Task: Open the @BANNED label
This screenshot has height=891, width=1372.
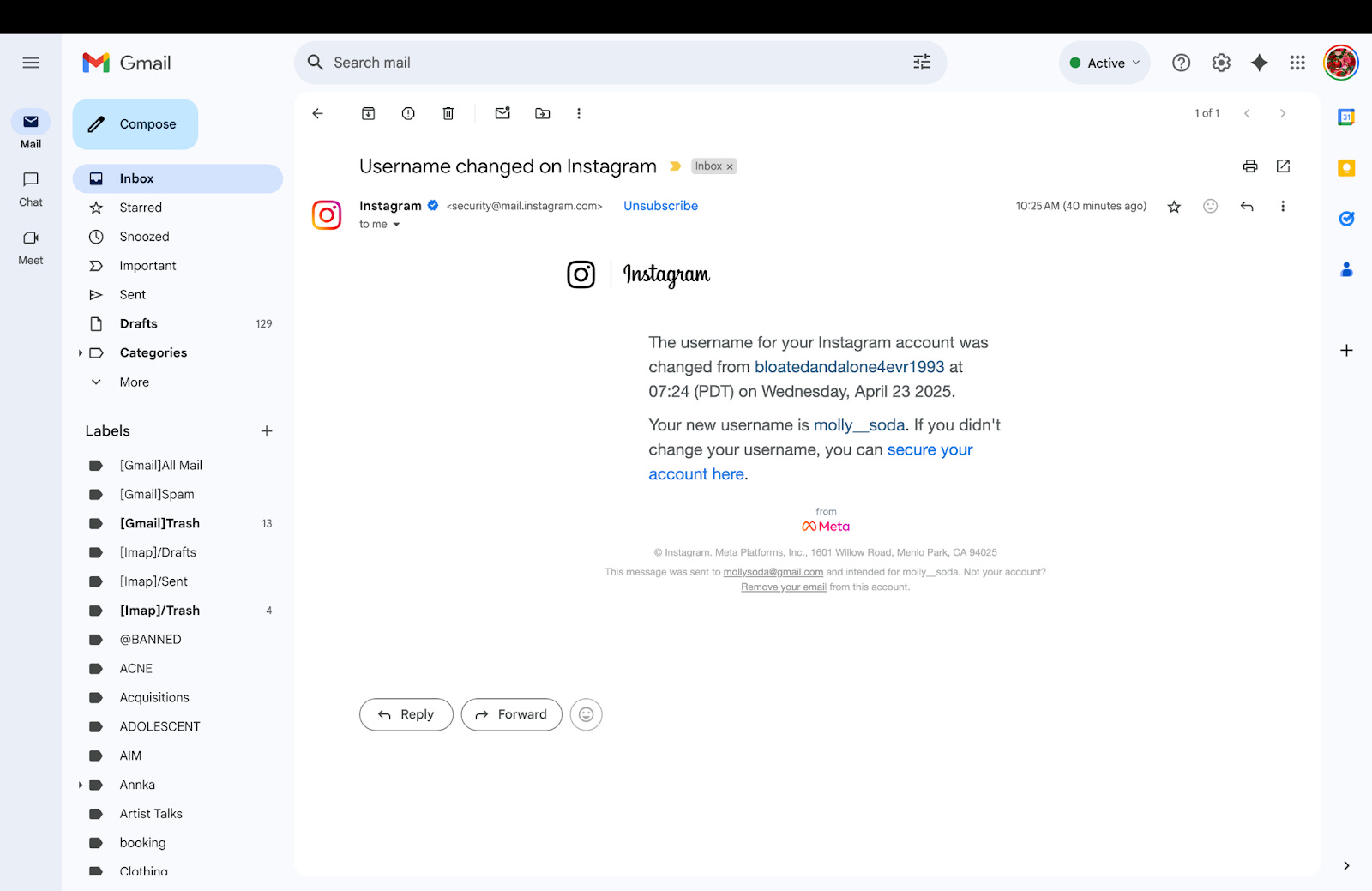Action: 178,640
